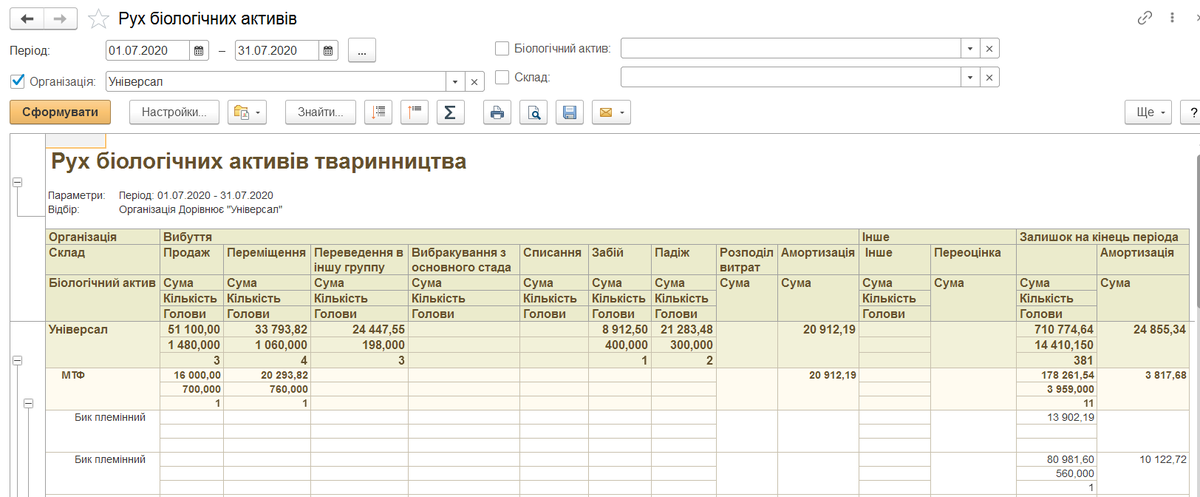Send report by email icon
Image resolution: width=1200 pixels, height=497 pixels.
click(611, 112)
